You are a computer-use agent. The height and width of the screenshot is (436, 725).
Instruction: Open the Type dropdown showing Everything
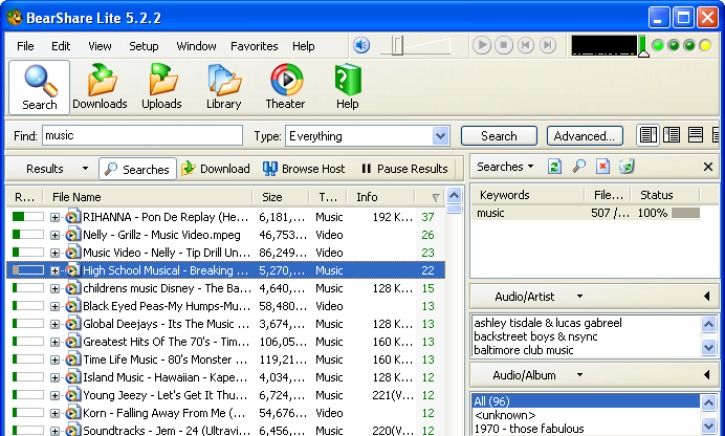441,136
